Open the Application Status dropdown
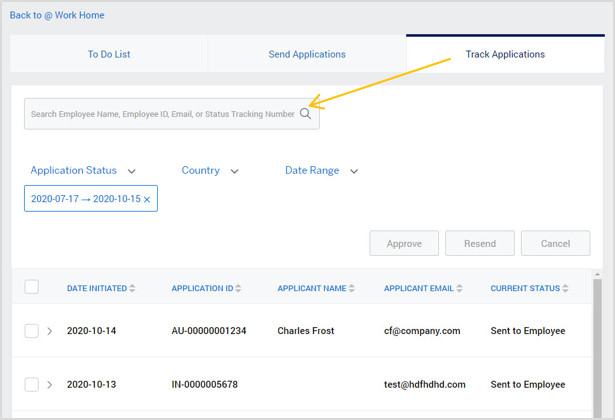Image resolution: width=615 pixels, height=420 pixels. pyautogui.click(x=83, y=171)
